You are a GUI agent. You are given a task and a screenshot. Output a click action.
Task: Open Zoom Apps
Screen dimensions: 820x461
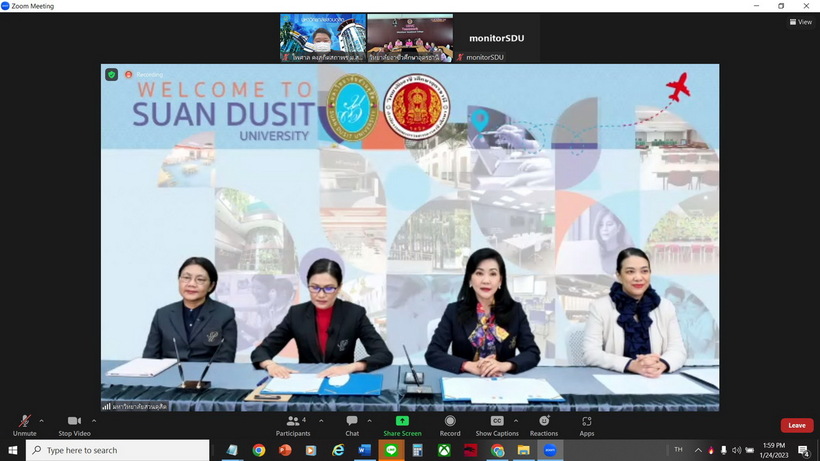coord(587,425)
